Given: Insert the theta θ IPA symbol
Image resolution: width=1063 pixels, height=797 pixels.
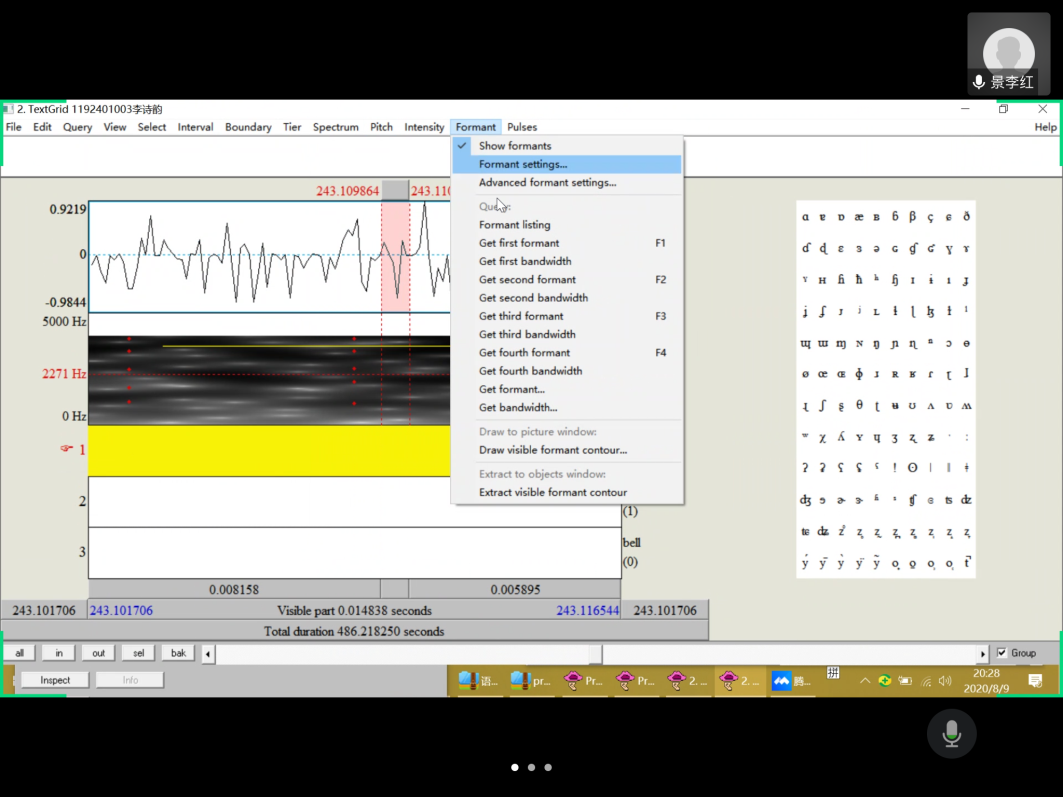Looking at the screenshot, I should coord(859,405).
